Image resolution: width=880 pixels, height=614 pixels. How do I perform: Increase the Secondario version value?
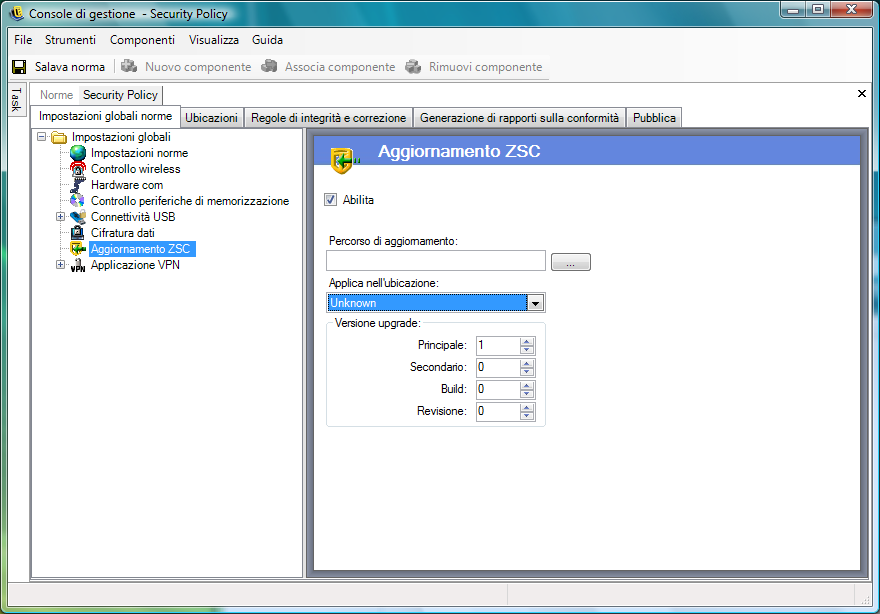pyautogui.click(x=526, y=363)
